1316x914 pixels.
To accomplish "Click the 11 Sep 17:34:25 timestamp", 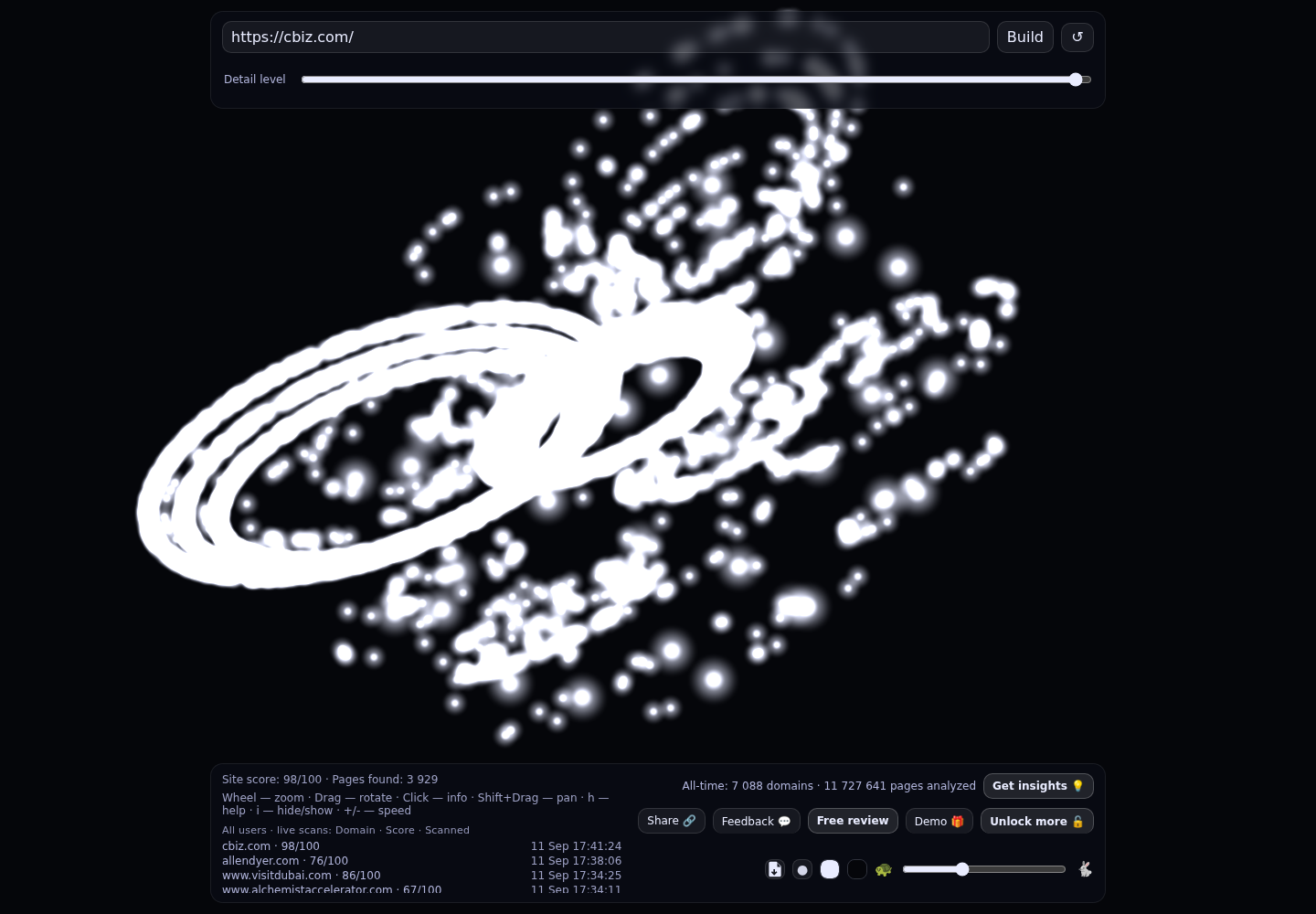I will click(576, 876).
